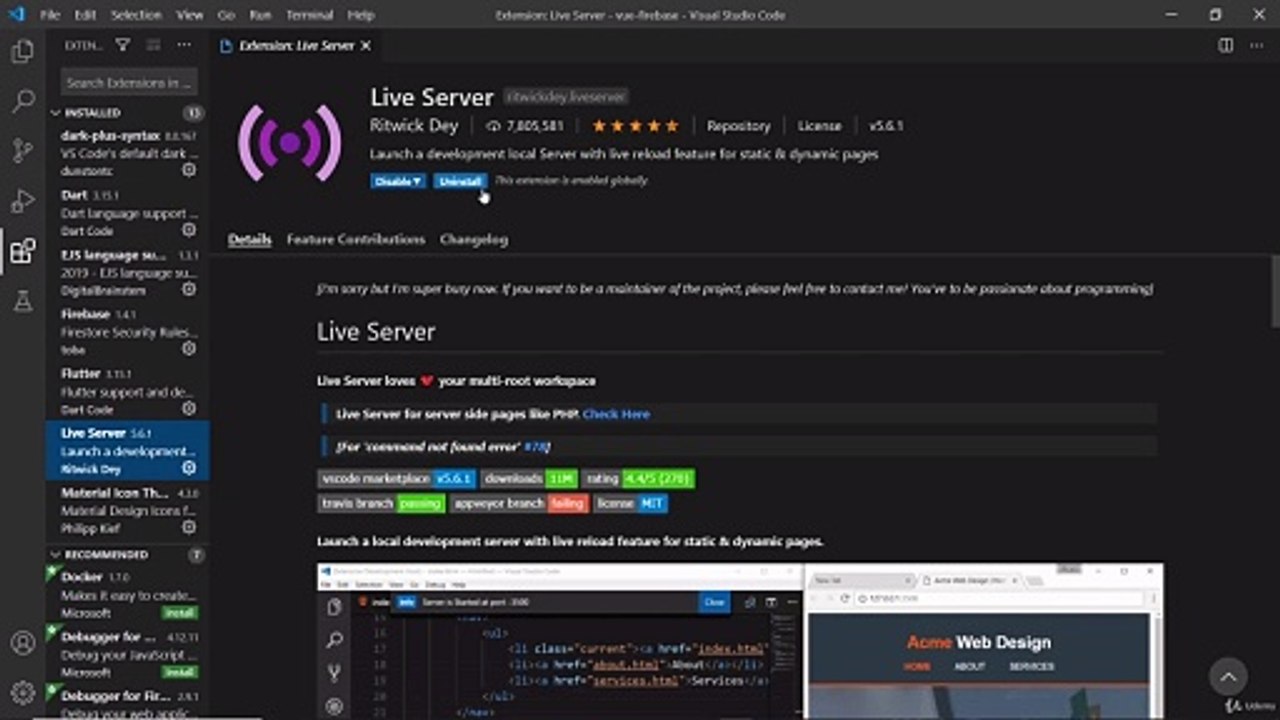Viewport: 1280px width, 720px height.
Task: Select the Dart extension in list
Action: (x=128, y=213)
